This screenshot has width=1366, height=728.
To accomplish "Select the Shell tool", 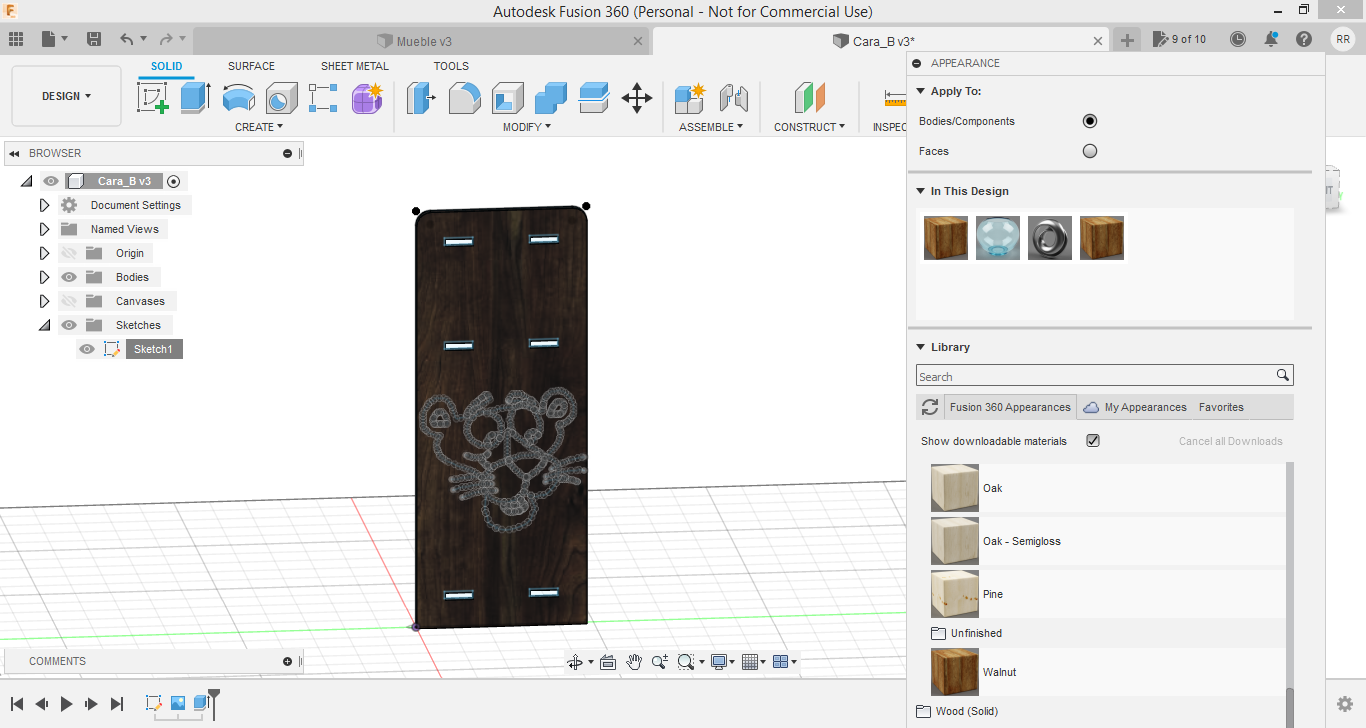I will (507, 98).
